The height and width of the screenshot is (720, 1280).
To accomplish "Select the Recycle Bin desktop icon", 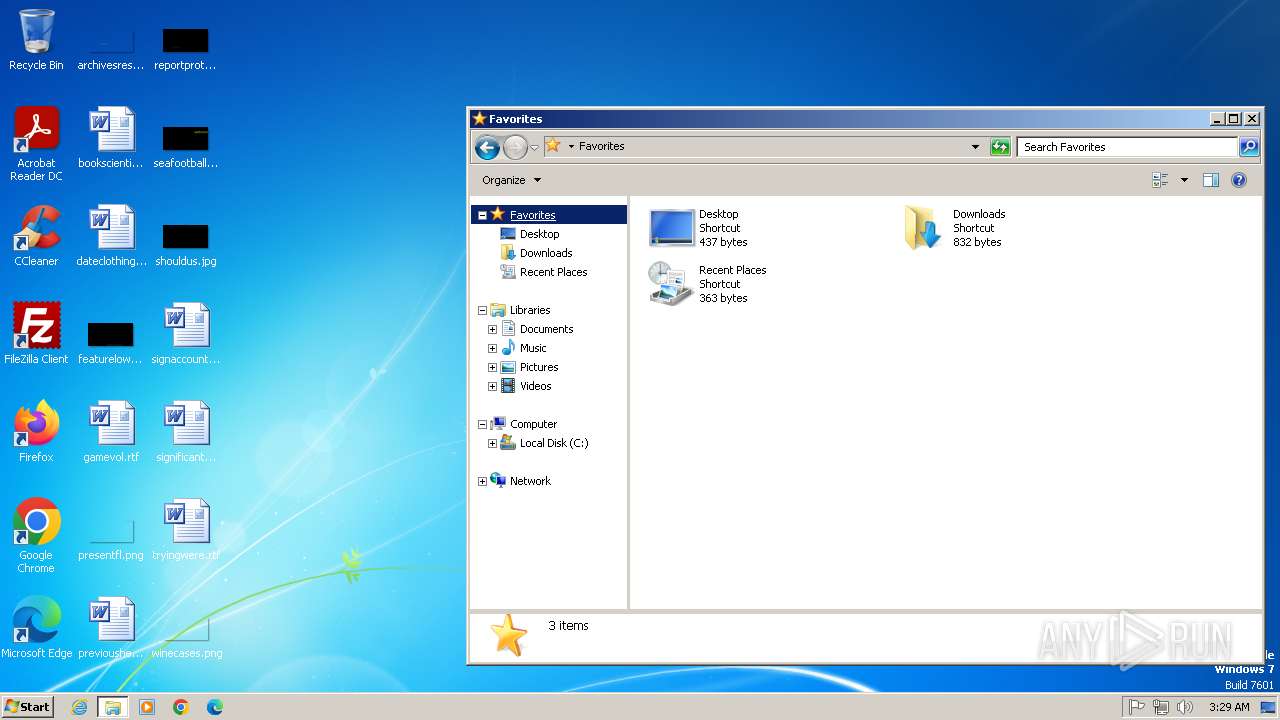I will [x=36, y=40].
